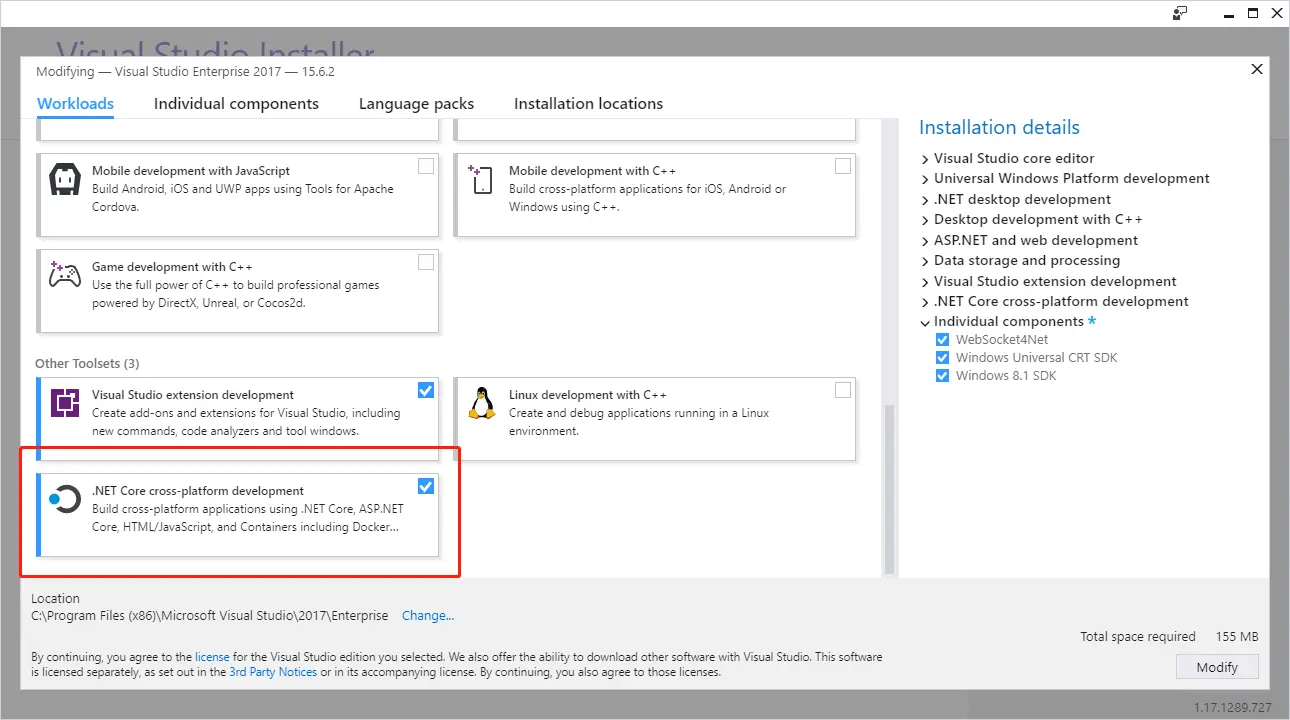Click the Installation details heading
This screenshot has width=1290, height=720.
pyautogui.click(x=999, y=127)
